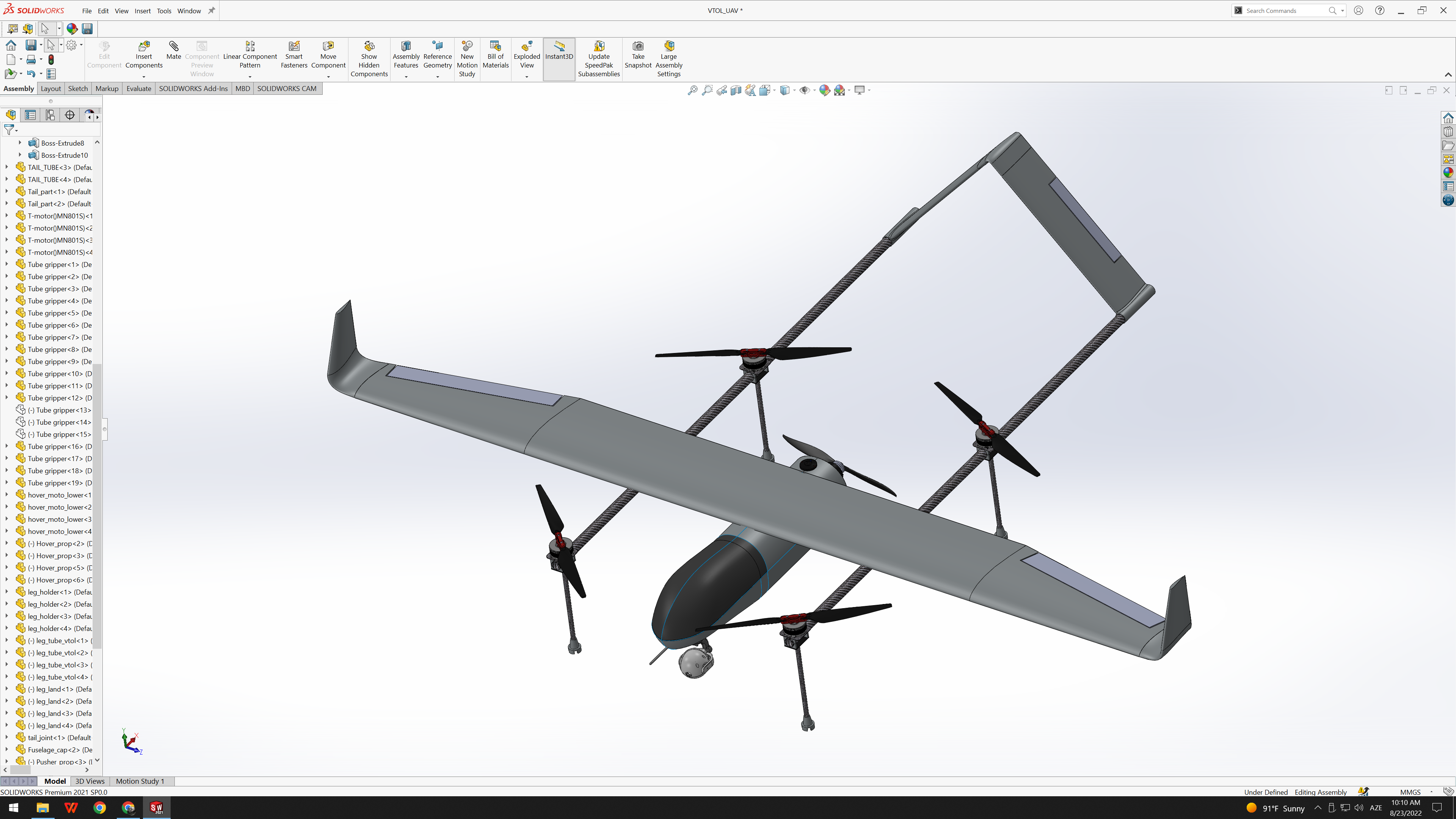Select (-) Tube gripper<13> item
The width and height of the screenshot is (1456, 819).
coord(54,410)
